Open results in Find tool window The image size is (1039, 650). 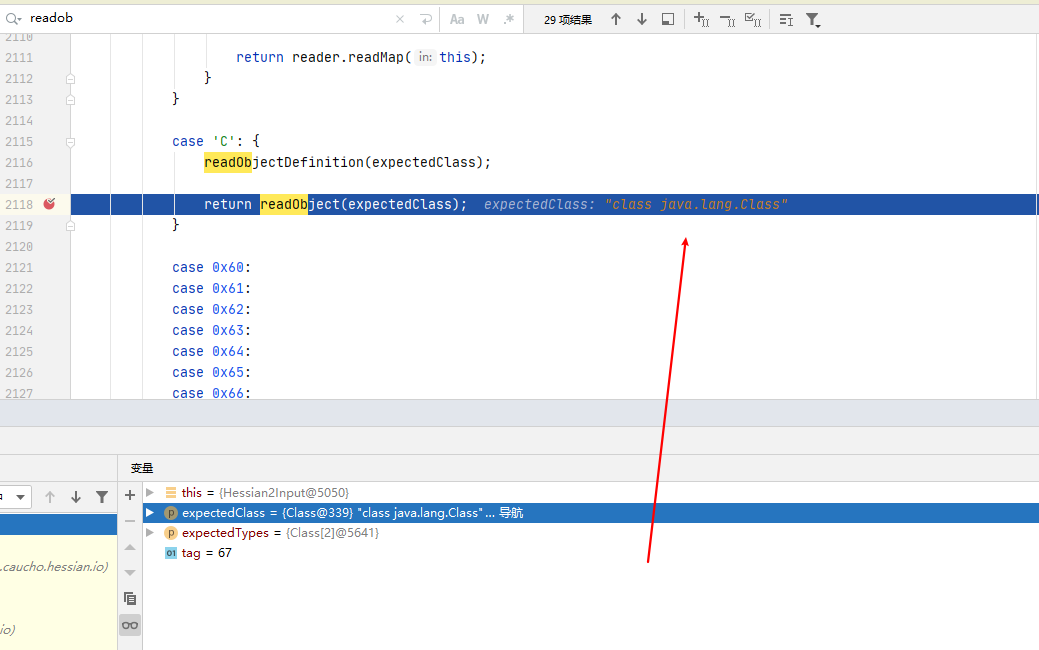668,19
